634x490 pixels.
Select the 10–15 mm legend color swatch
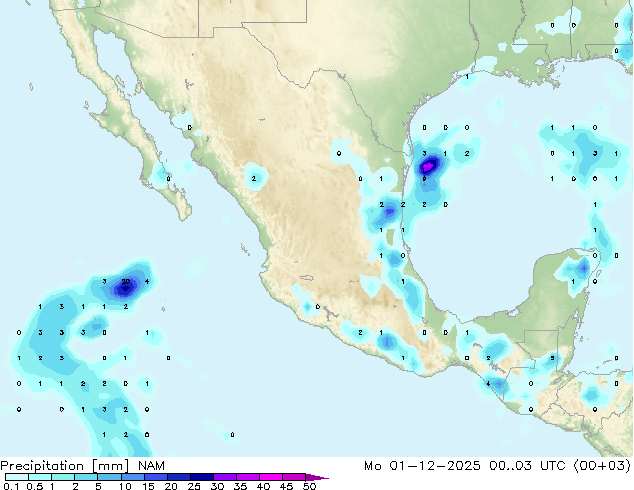(132, 477)
